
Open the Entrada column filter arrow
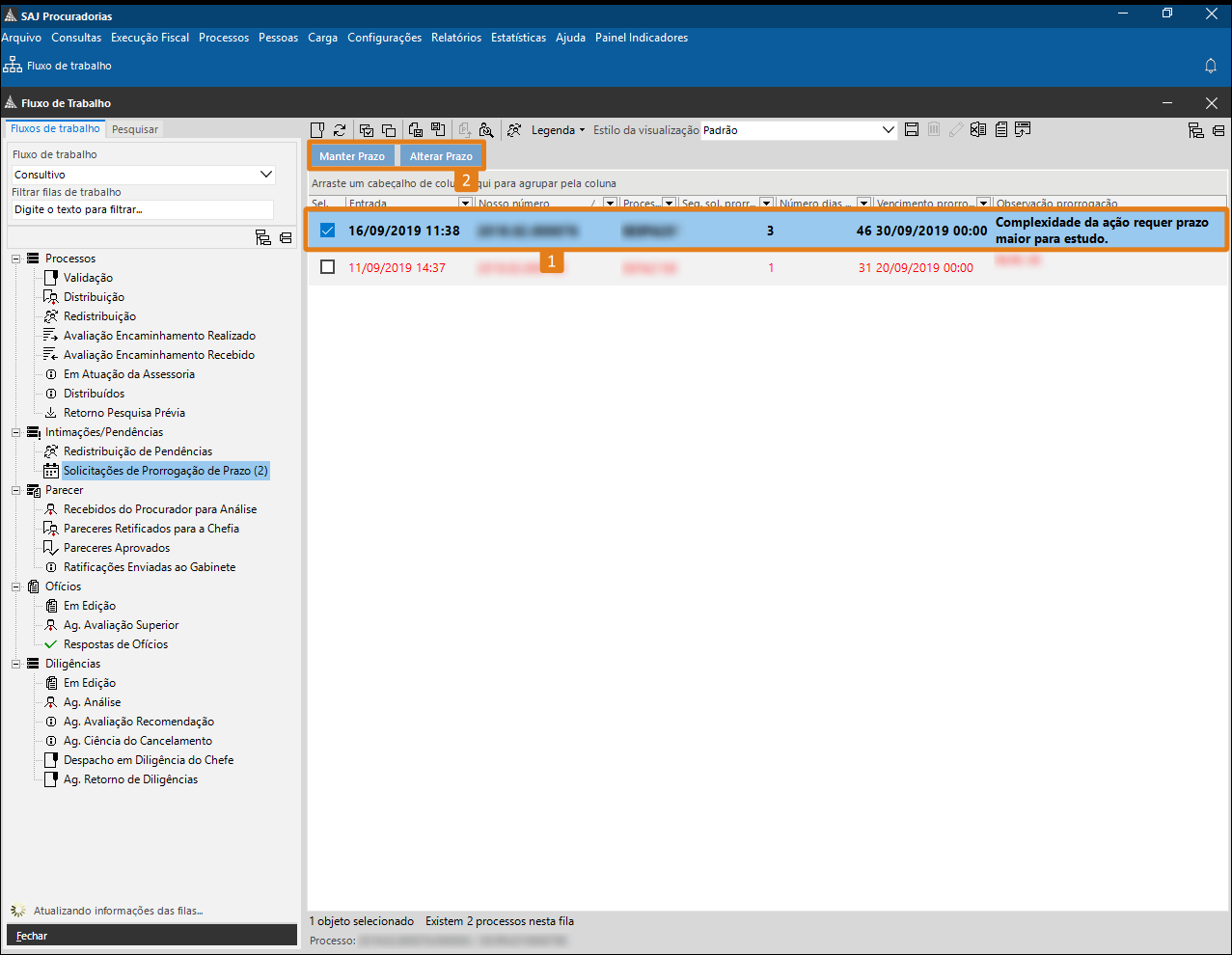pos(465,204)
